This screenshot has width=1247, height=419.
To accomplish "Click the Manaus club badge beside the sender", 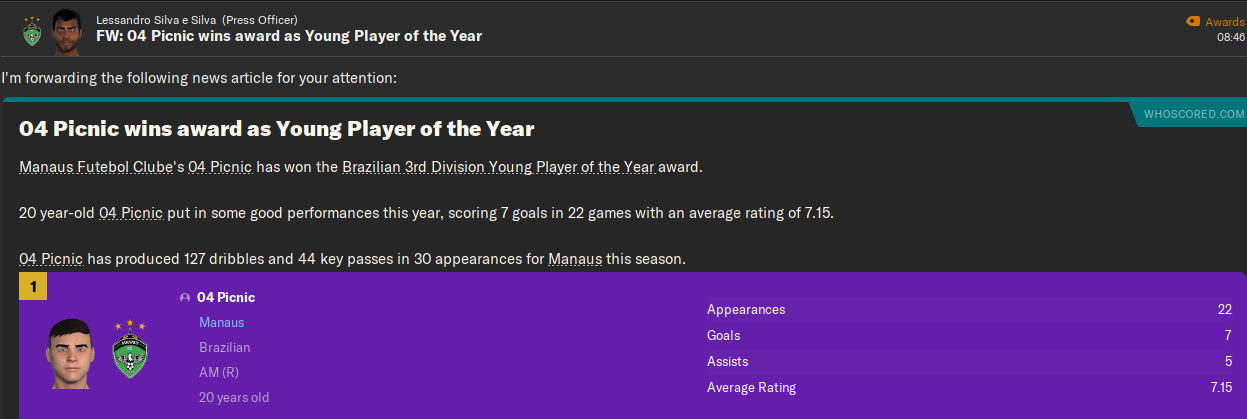I will pos(30,30).
